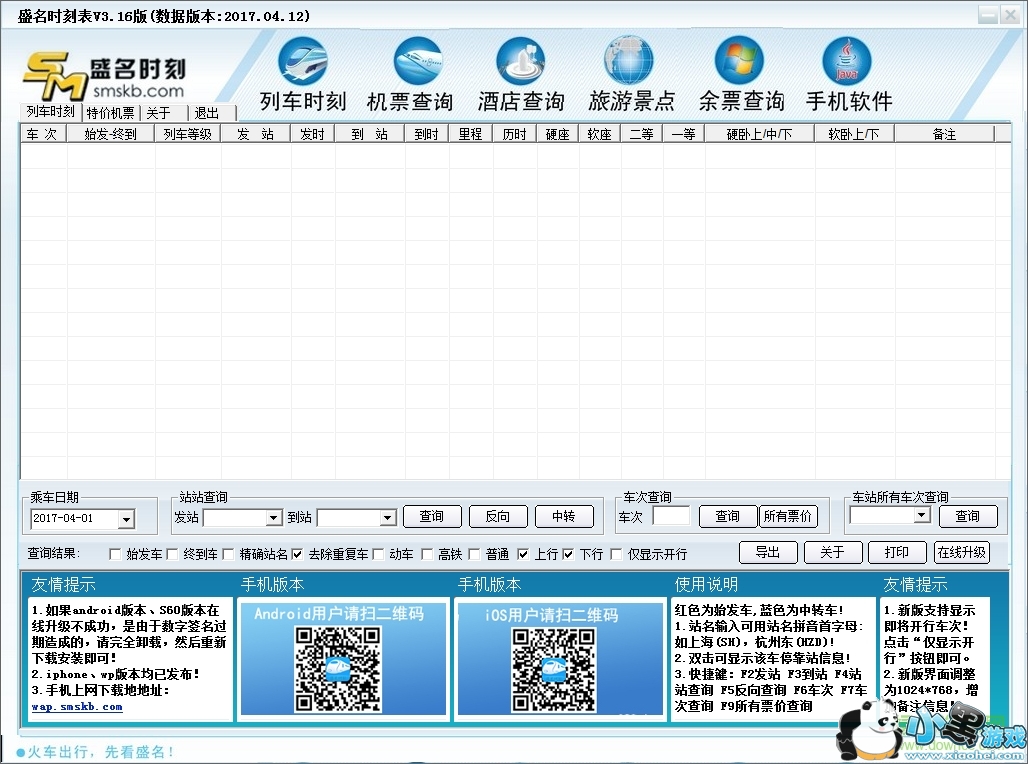The image size is (1028, 764).
Task: Expand the 发站 station dropdown
Action: pos(274,518)
